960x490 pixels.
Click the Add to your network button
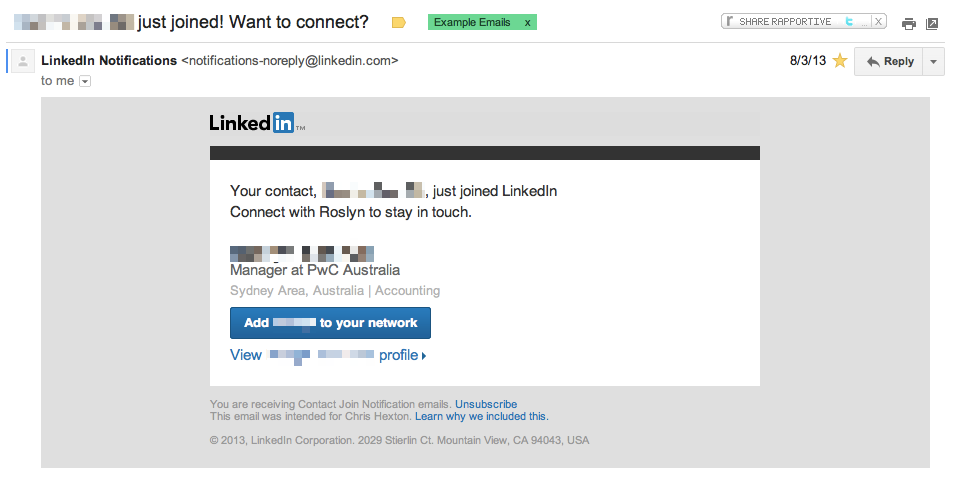pos(330,323)
